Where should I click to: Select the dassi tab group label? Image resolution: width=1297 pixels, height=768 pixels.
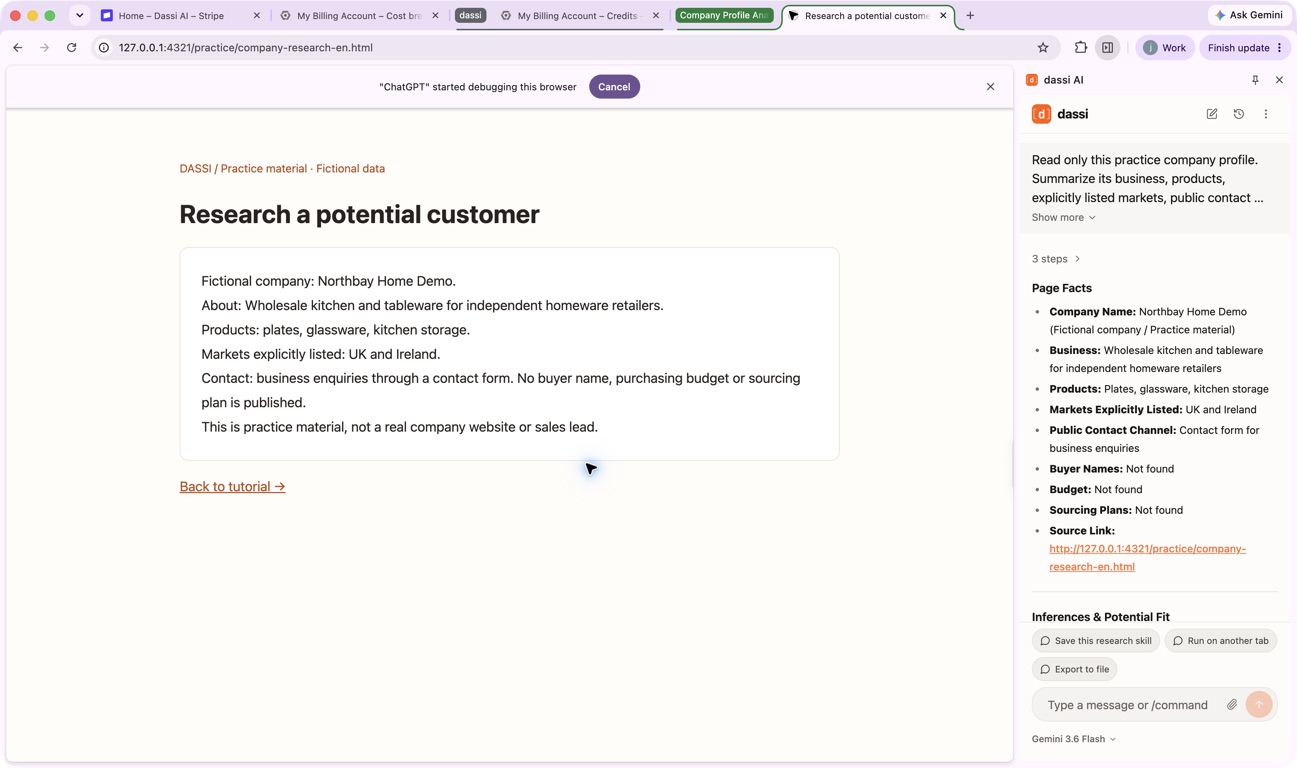pyautogui.click(x=471, y=15)
